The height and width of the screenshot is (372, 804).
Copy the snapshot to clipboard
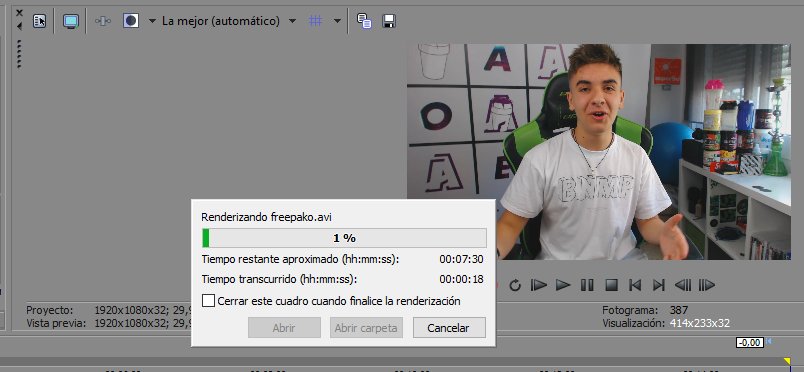click(x=364, y=21)
